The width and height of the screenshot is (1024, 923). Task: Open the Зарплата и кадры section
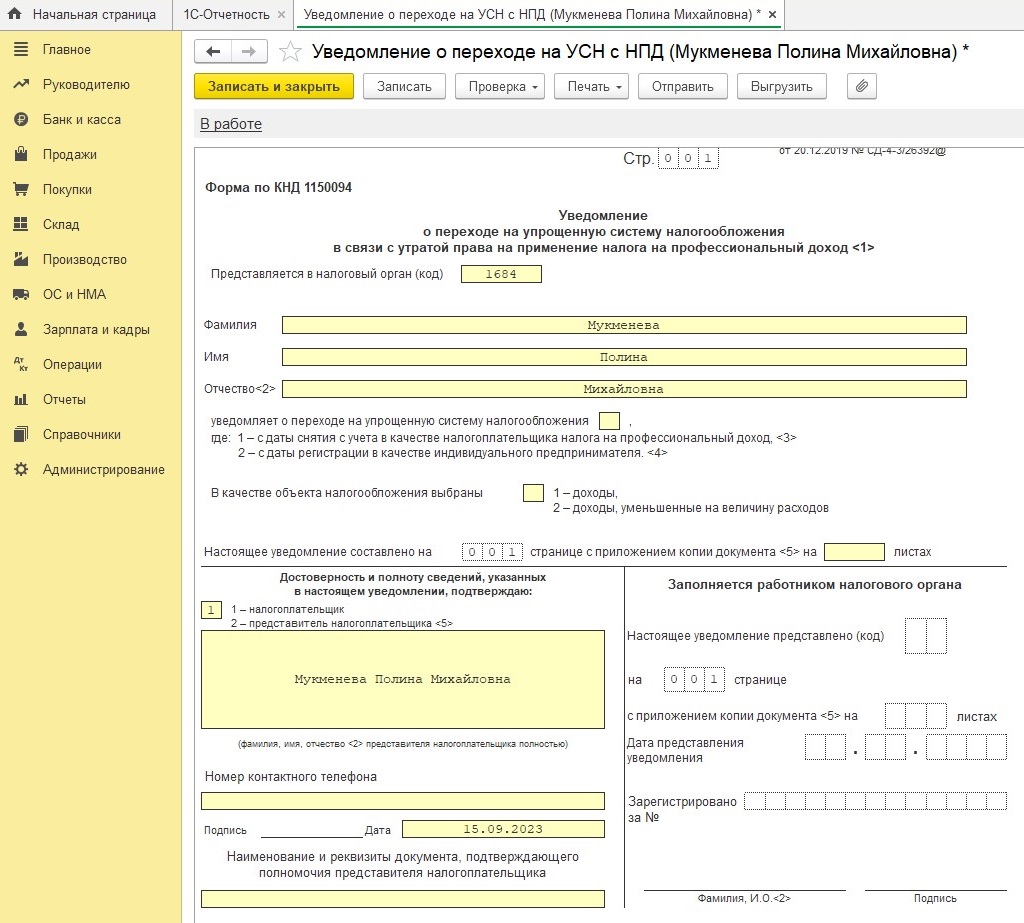96,330
